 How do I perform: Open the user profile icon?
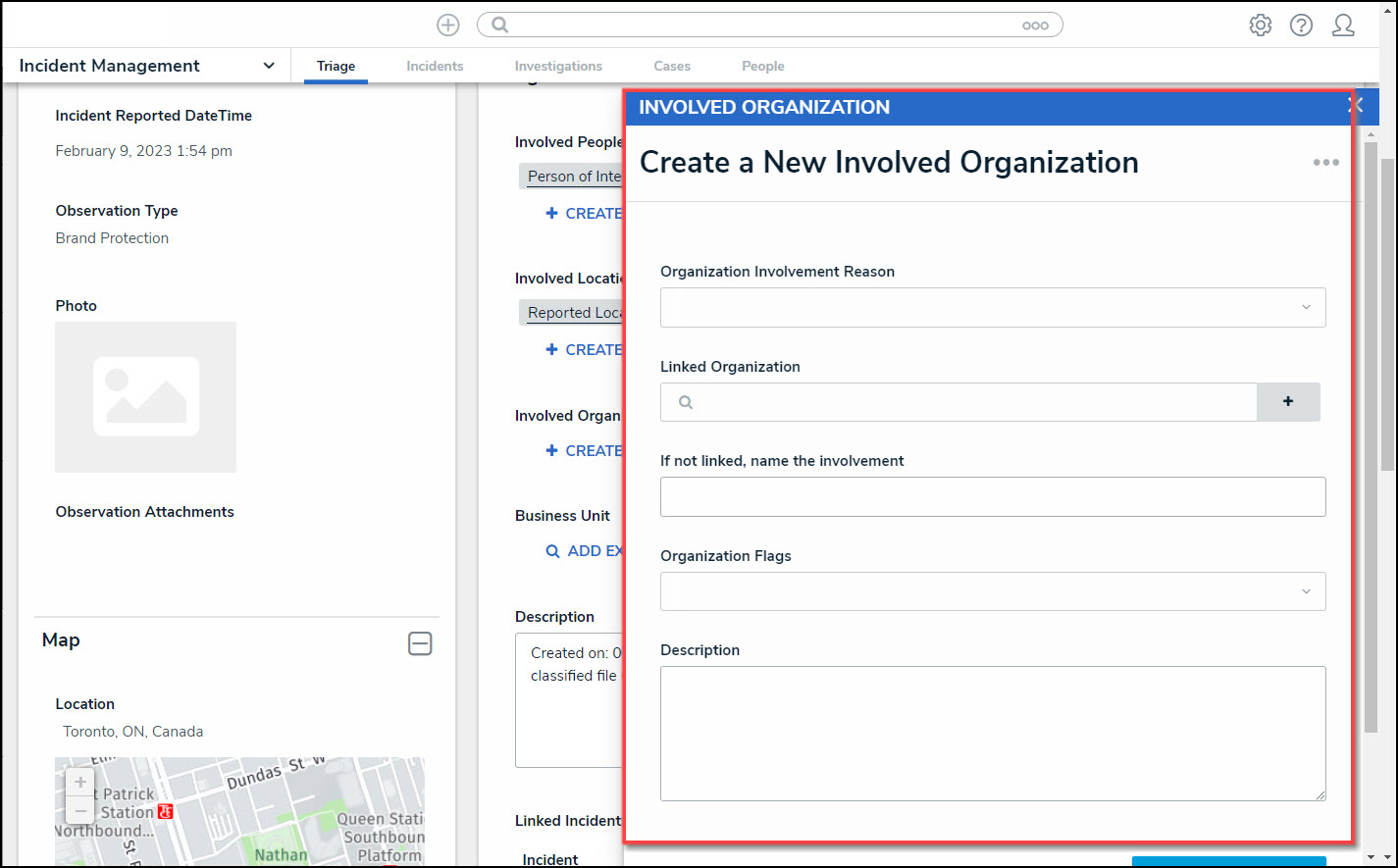click(1343, 26)
